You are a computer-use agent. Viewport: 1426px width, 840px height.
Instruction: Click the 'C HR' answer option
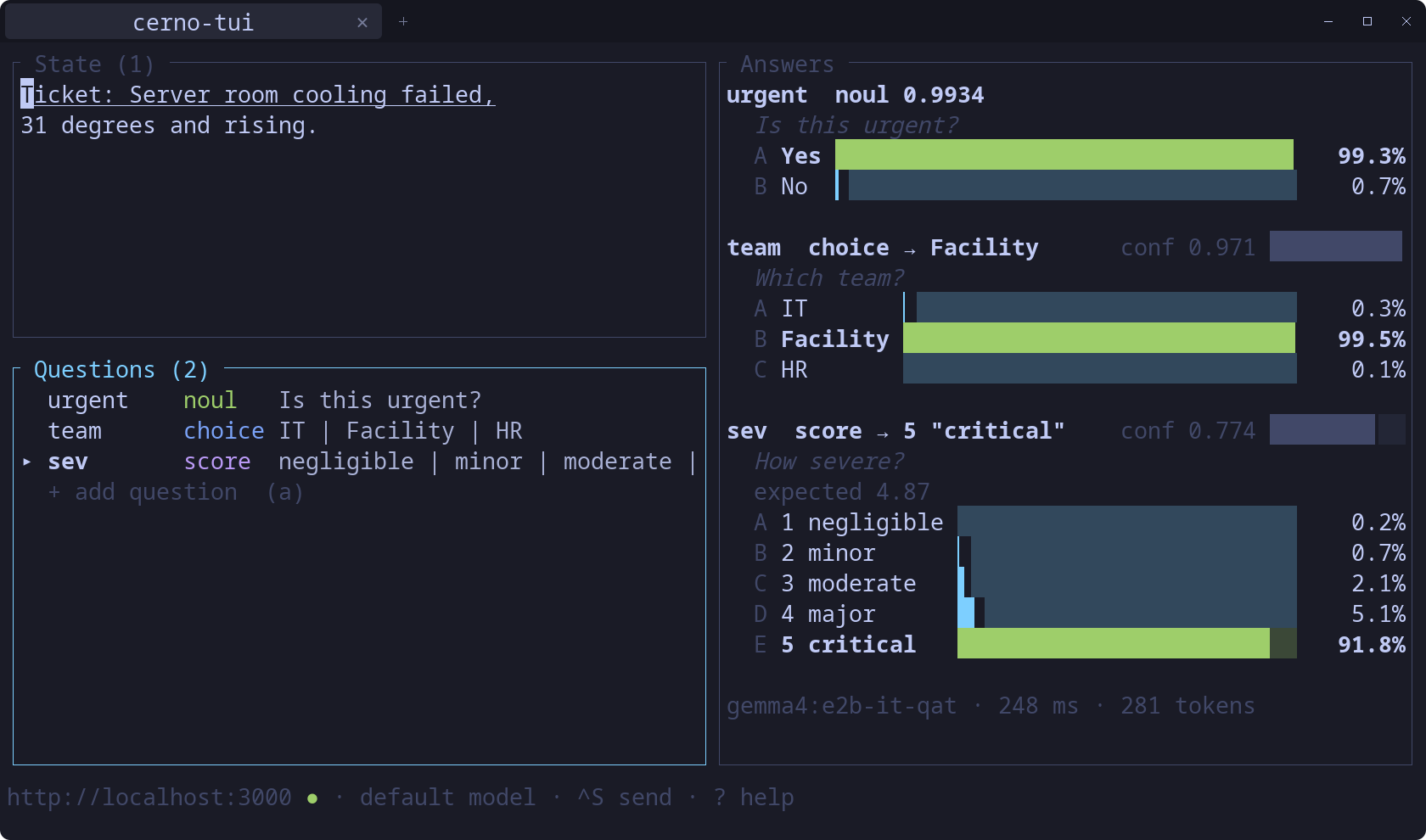tap(781, 370)
